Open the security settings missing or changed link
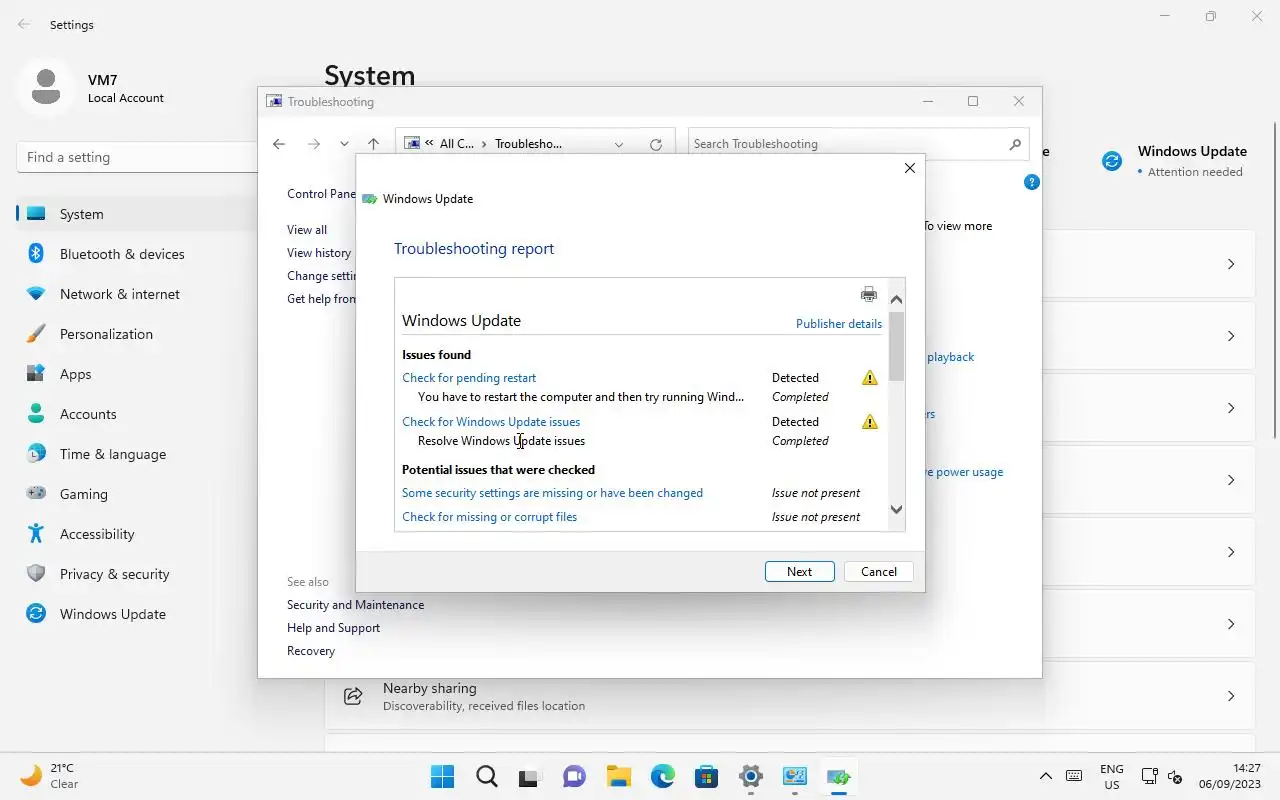Screen dimensions: 1280x800 coord(552,493)
